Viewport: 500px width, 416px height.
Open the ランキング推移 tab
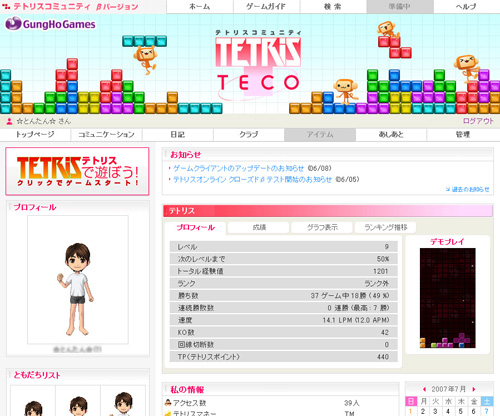(x=386, y=227)
